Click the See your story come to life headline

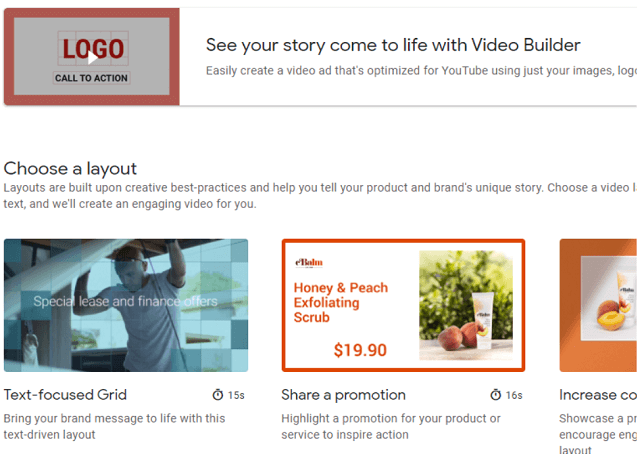(x=393, y=45)
